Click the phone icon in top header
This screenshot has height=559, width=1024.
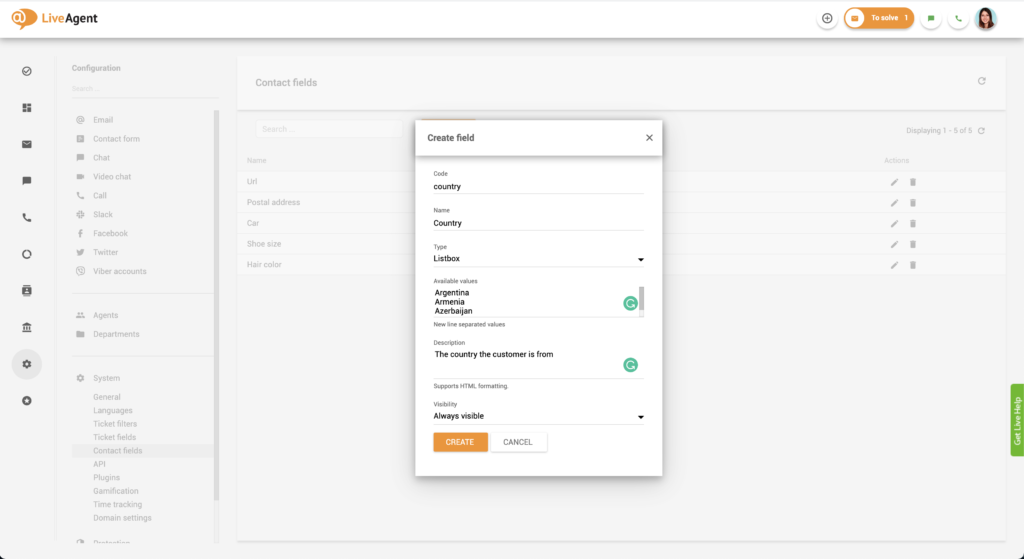(x=959, y=18)
